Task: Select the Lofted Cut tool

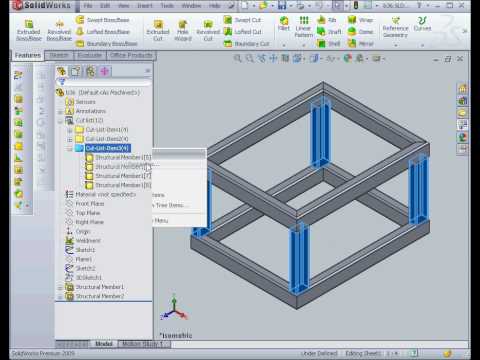Action: pyautogui.click(x=243, y=32)
